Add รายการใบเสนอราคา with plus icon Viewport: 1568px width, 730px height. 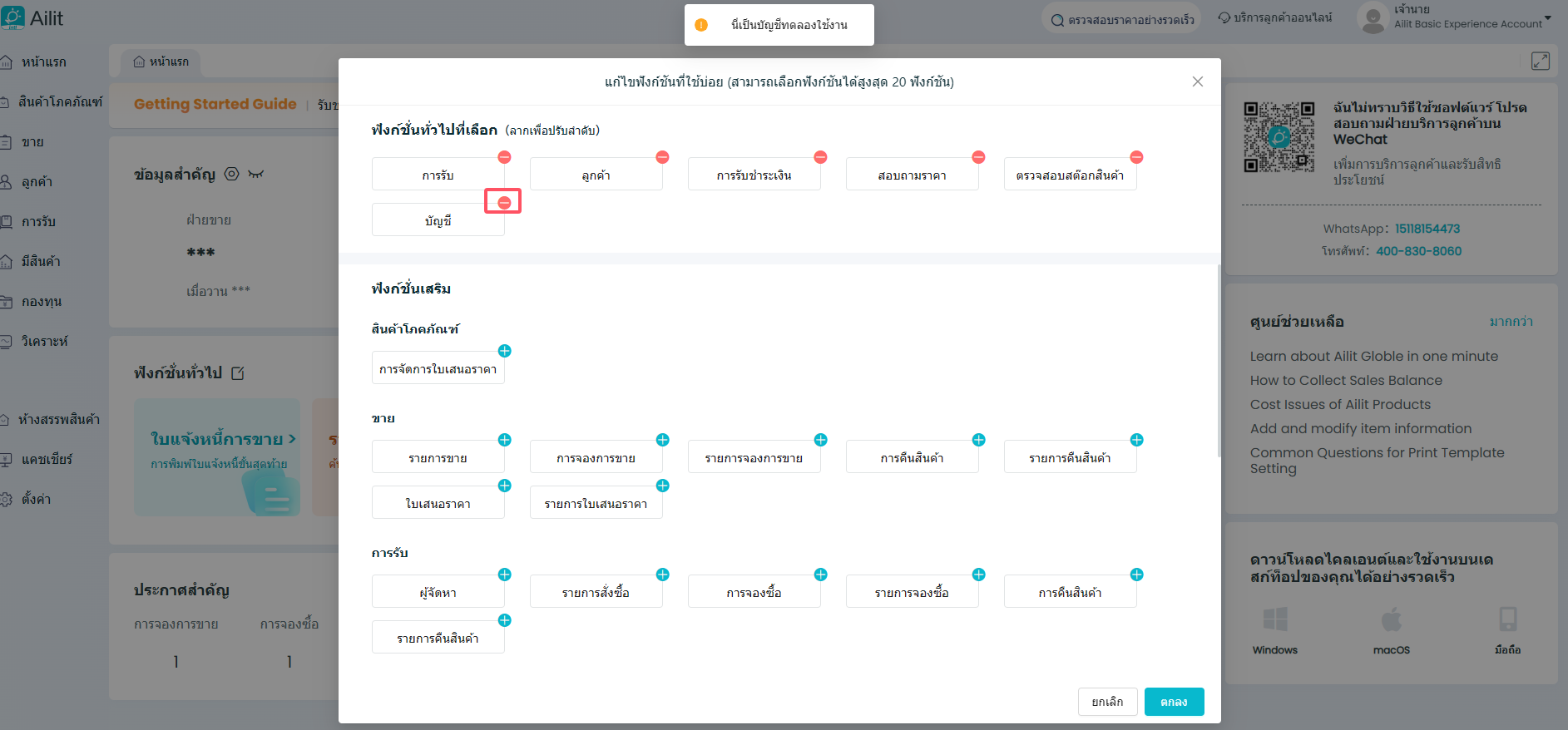[662, 486]
